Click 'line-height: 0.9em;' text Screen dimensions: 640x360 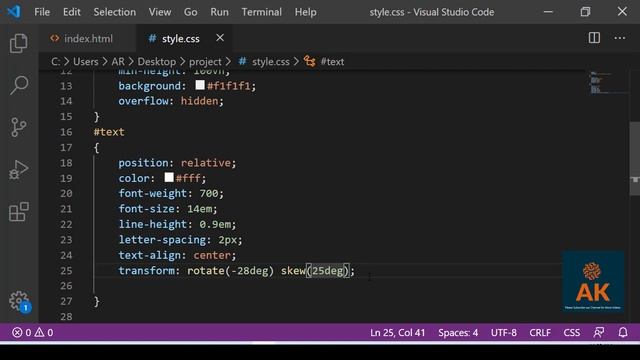[177, 224]
